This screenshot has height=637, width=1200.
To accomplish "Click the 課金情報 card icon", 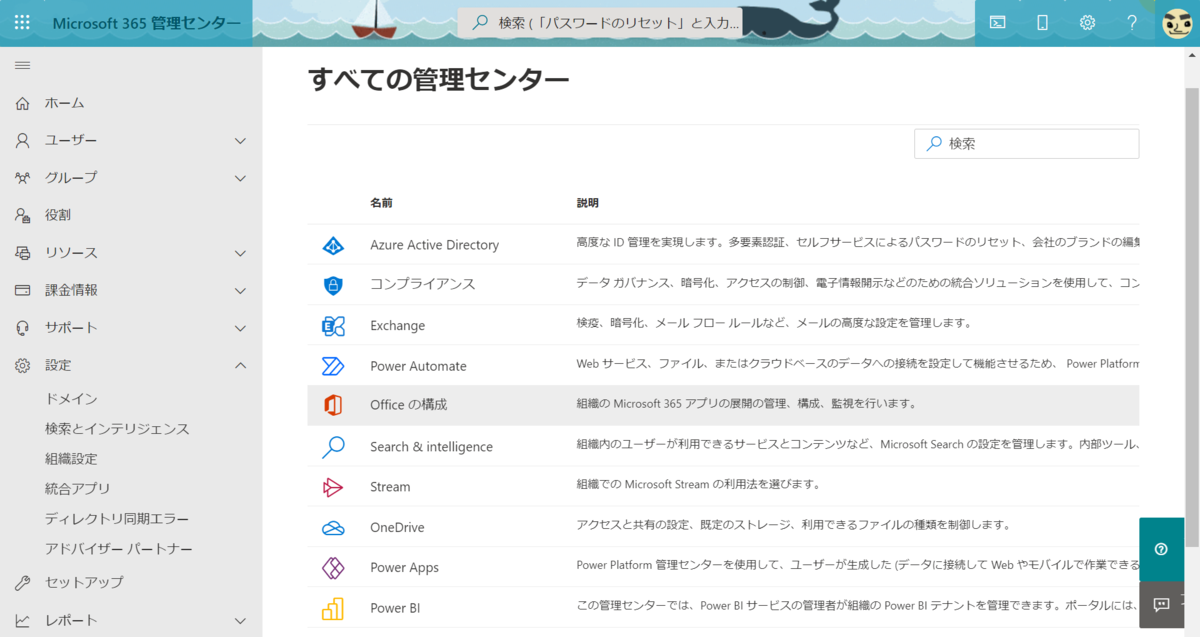I will tap(23, 290).
